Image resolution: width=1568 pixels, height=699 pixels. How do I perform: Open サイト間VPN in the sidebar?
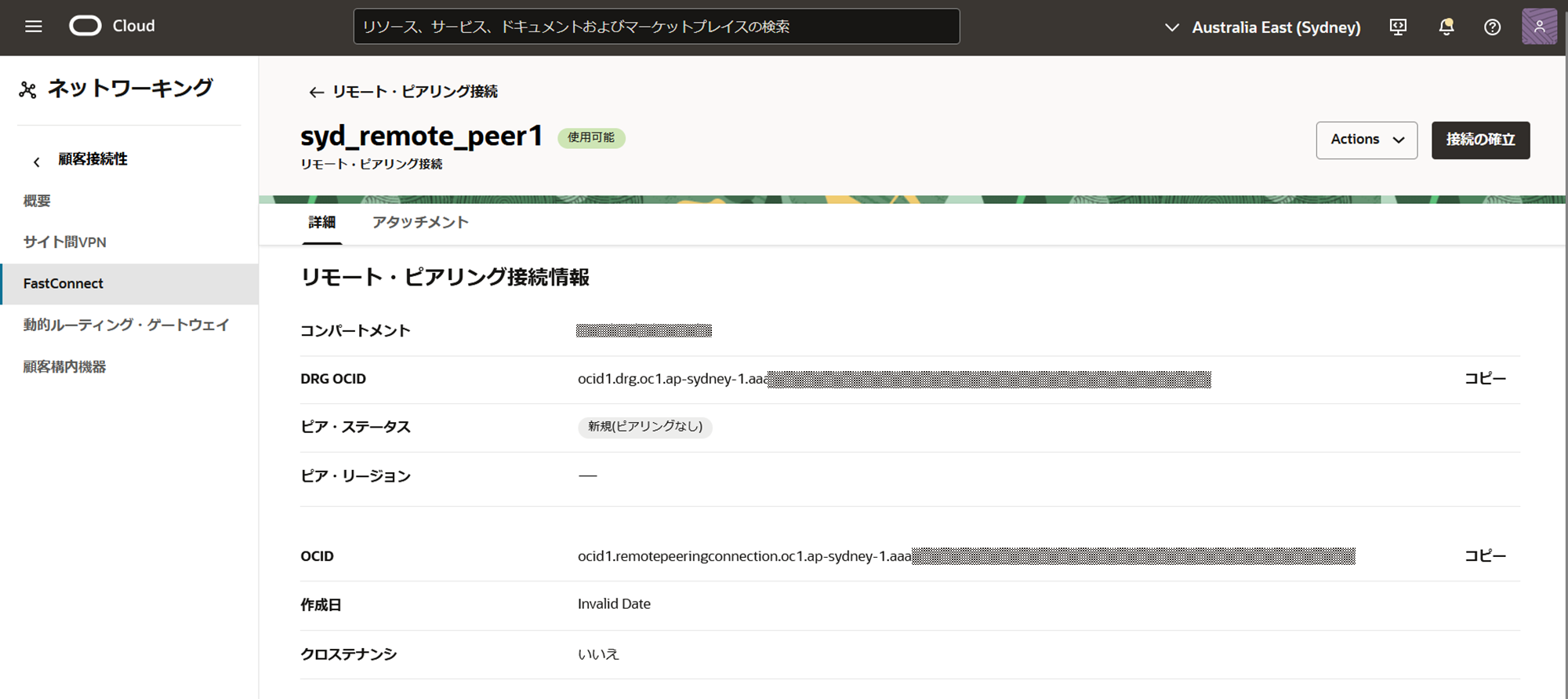click(64, 242)
